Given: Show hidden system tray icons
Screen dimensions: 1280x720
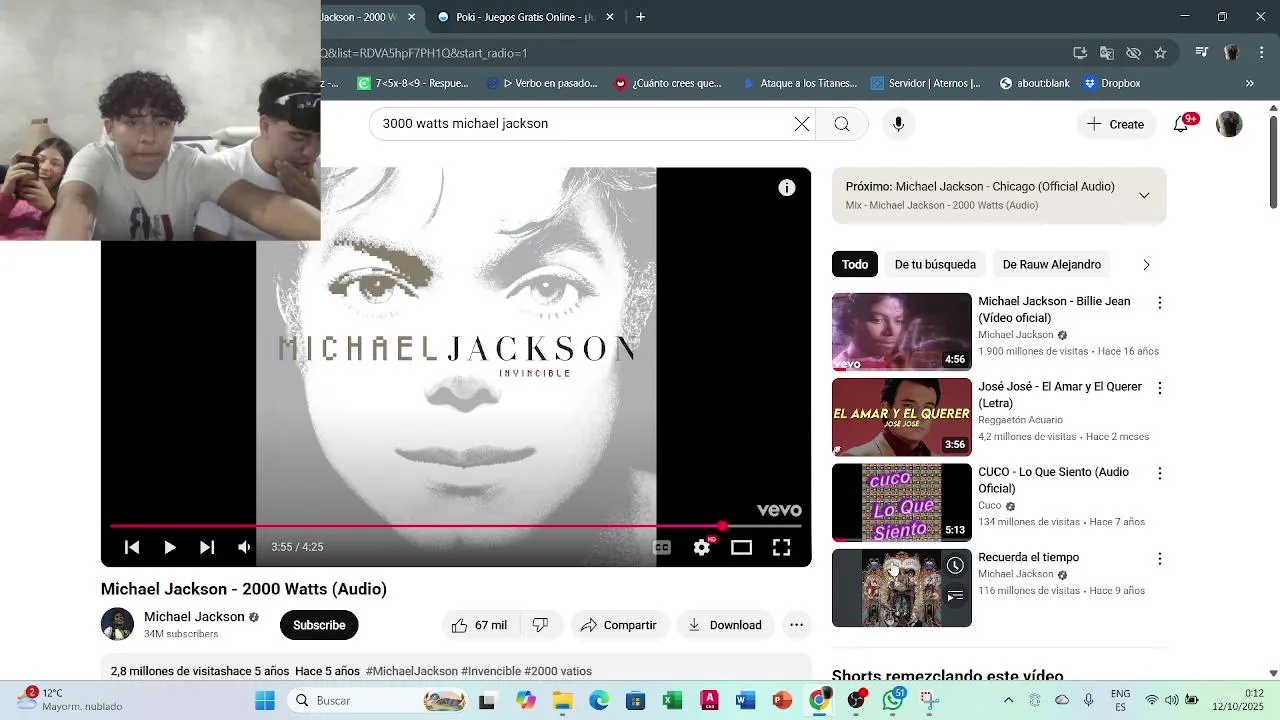Looking at the screenshot, I should [1008, 701].
